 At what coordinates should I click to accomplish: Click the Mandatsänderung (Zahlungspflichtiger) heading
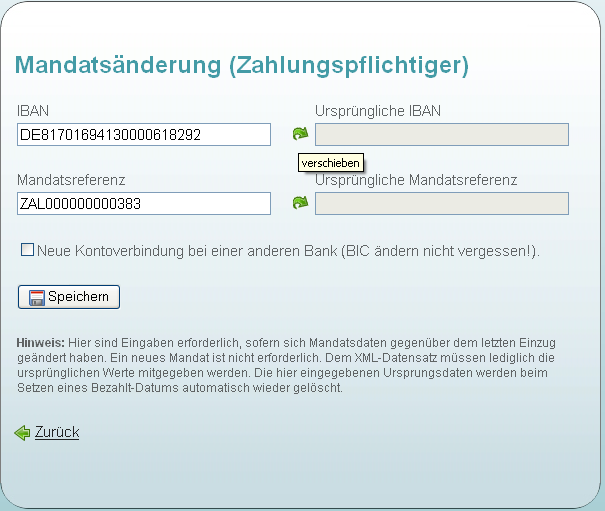point(241,66)
